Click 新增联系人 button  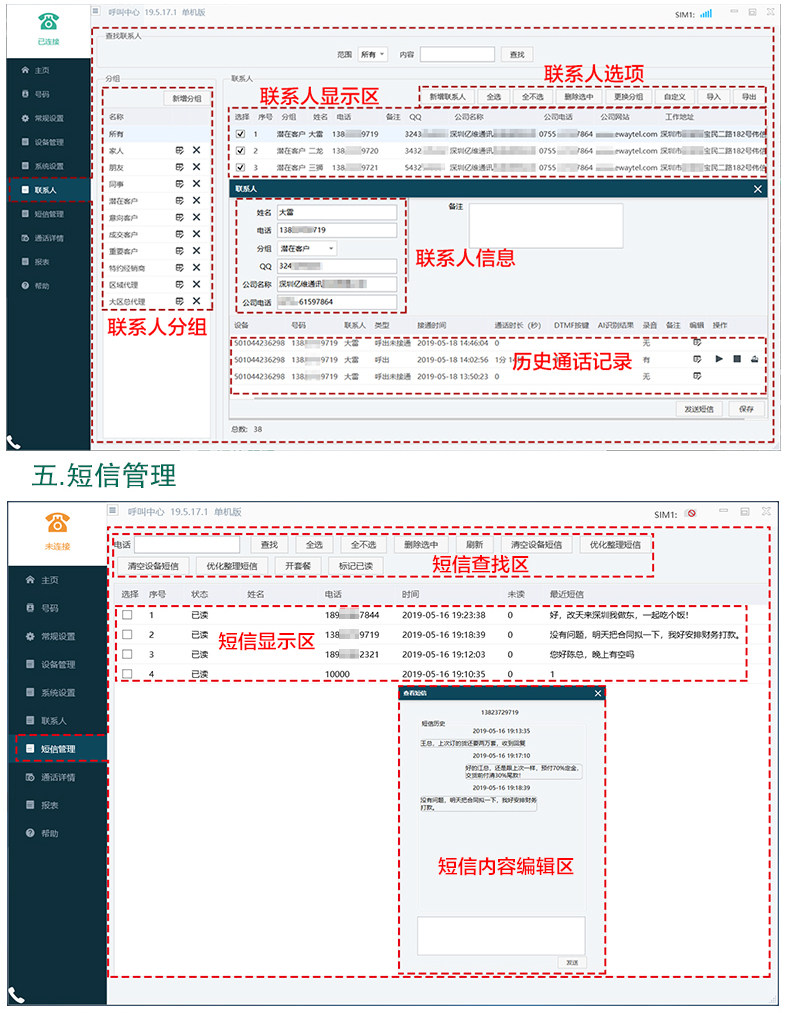coord(447,96)
